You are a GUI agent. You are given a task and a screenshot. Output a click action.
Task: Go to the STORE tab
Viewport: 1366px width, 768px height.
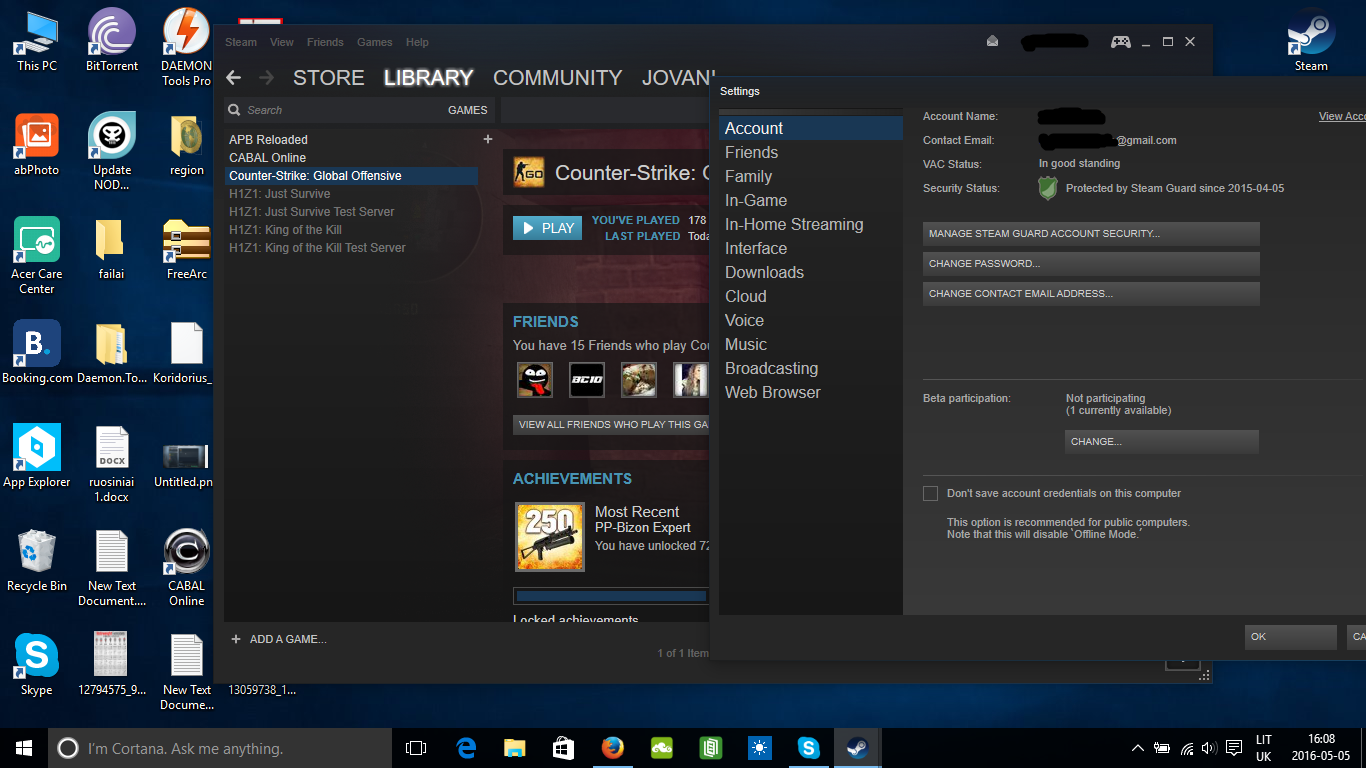point(328,78)
